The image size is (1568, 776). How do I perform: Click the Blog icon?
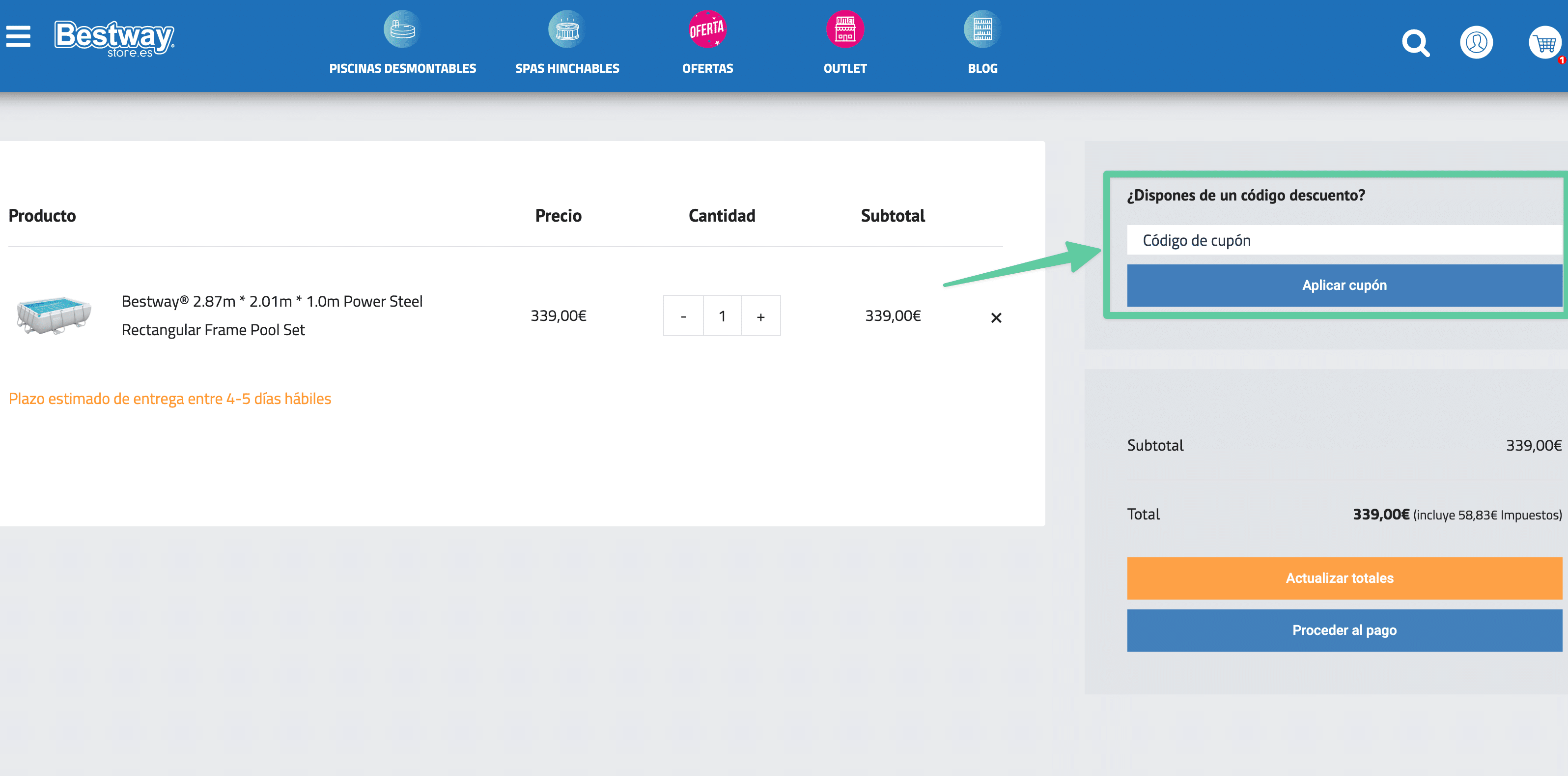tap(982, 29)
